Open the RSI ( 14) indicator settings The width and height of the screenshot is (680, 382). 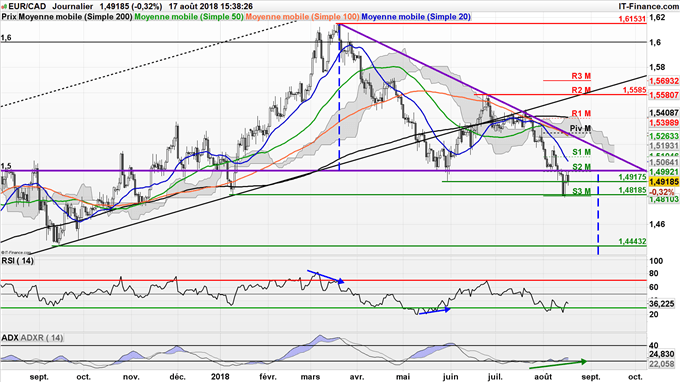click(18, 261)
